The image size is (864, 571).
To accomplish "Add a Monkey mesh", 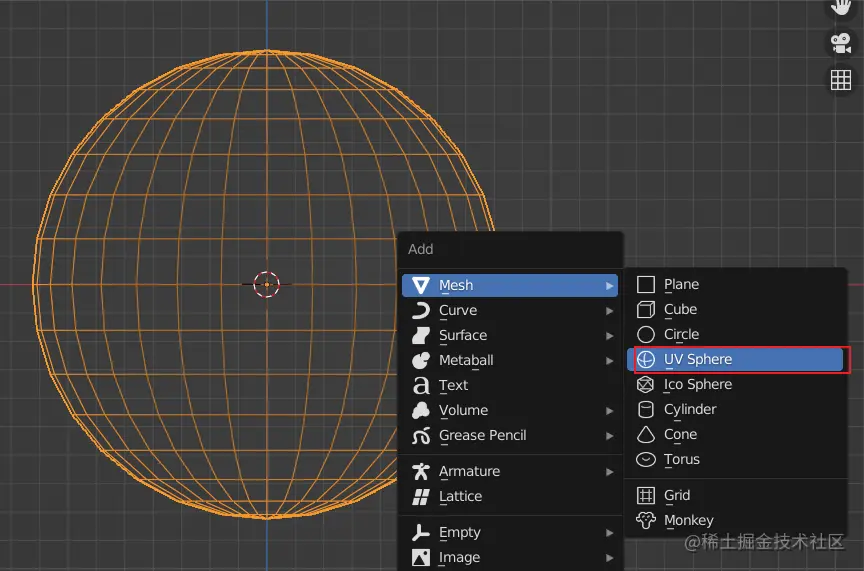I will tap(735, 520).
